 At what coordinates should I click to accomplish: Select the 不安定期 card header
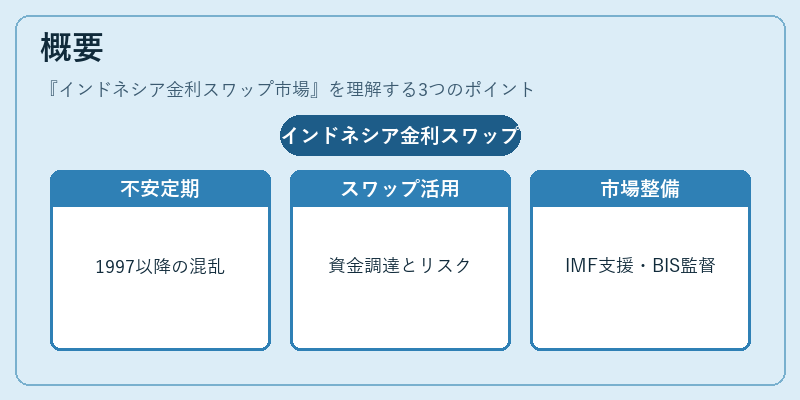click(160, 189)
